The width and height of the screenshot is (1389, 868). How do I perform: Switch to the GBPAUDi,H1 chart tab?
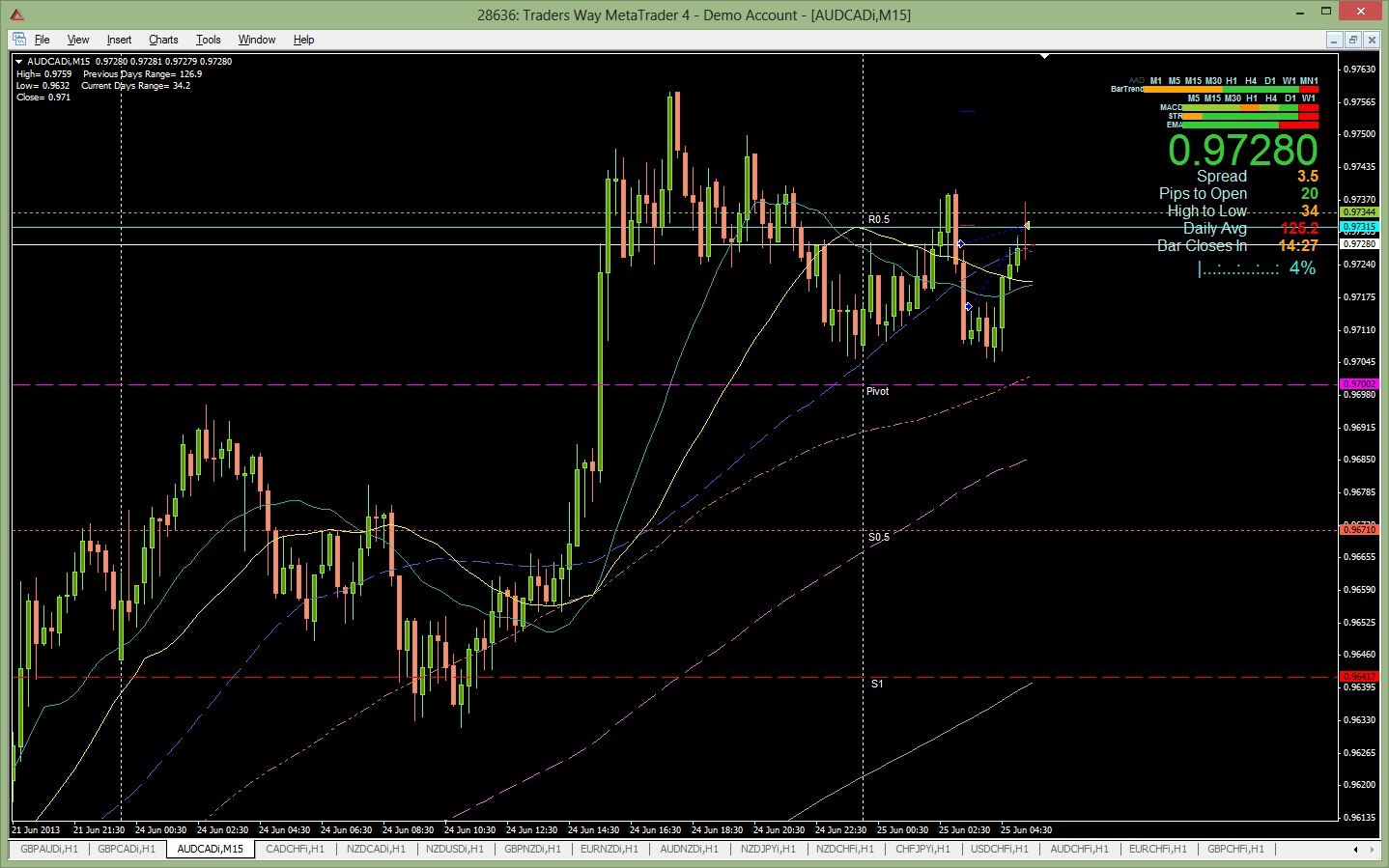49,850
